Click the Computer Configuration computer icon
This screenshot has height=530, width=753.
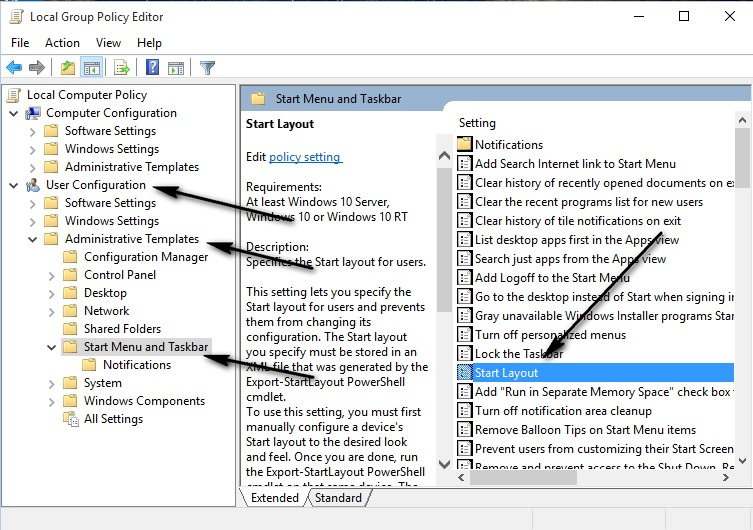click(33, 113)
